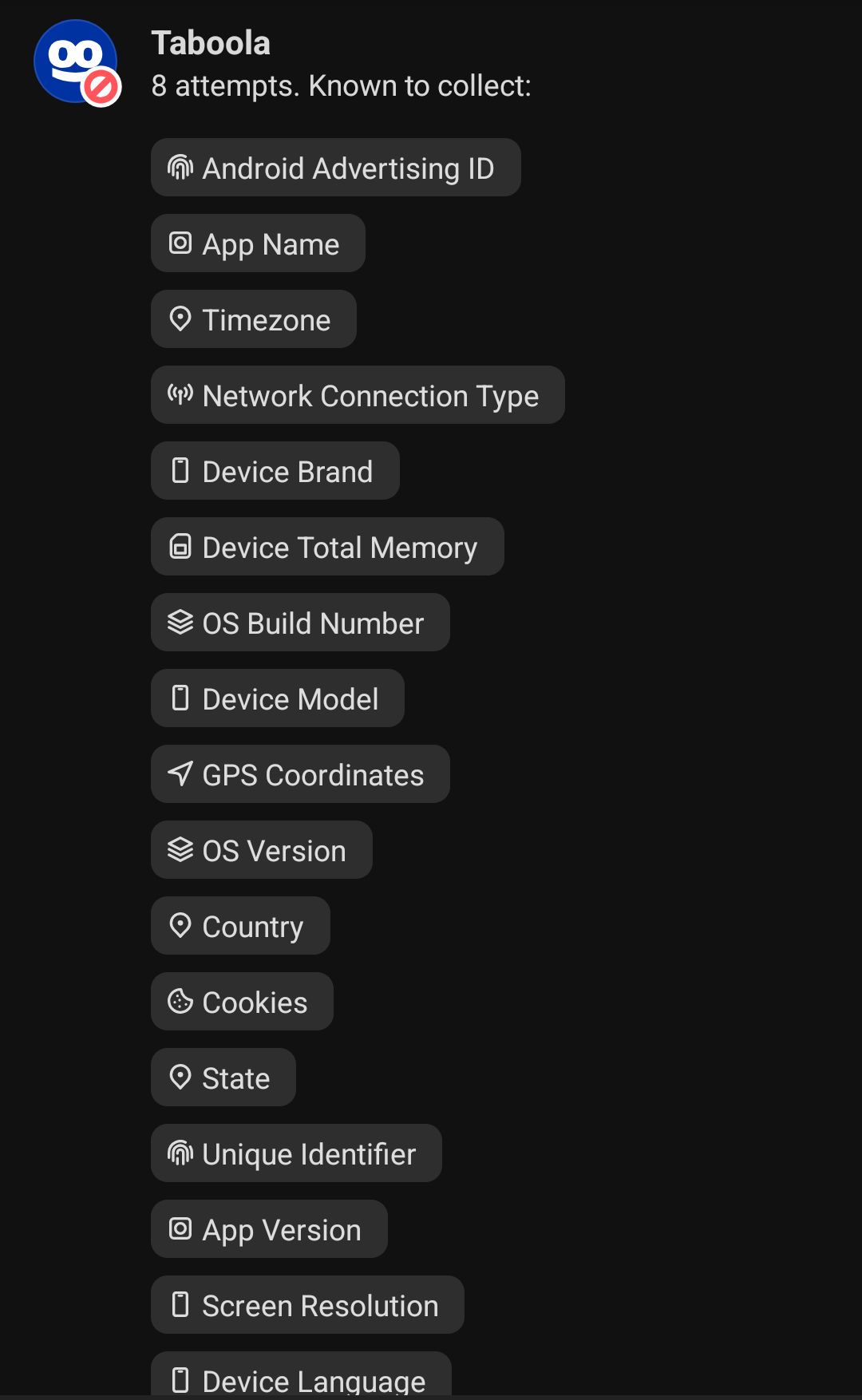
Task: Tap location pin icon beside Timezone
Action: [x=180, y=319]
